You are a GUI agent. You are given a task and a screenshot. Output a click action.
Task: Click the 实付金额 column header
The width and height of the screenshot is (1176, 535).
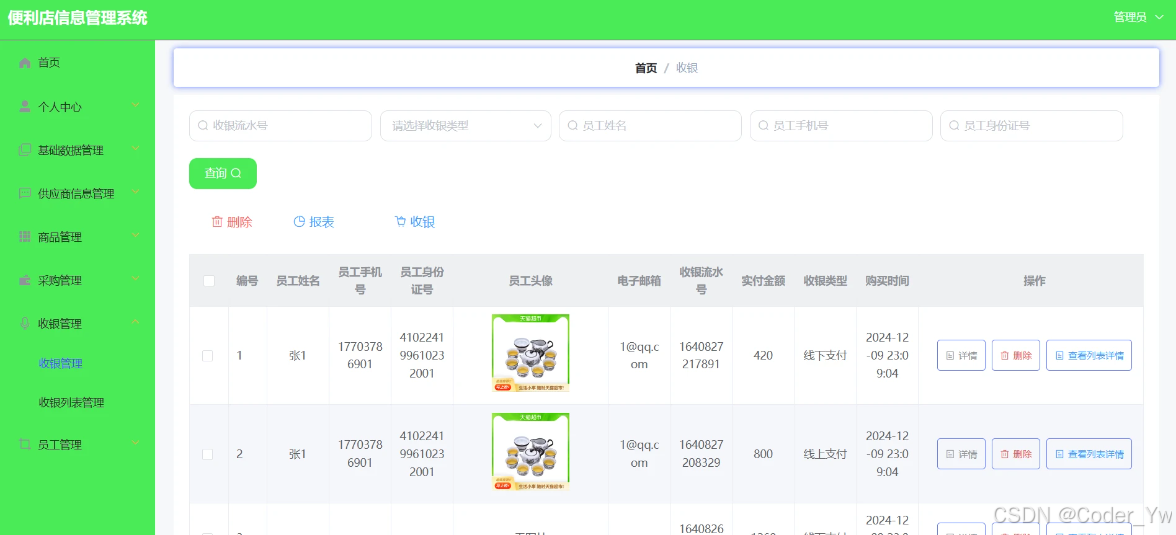coord(763,281)
